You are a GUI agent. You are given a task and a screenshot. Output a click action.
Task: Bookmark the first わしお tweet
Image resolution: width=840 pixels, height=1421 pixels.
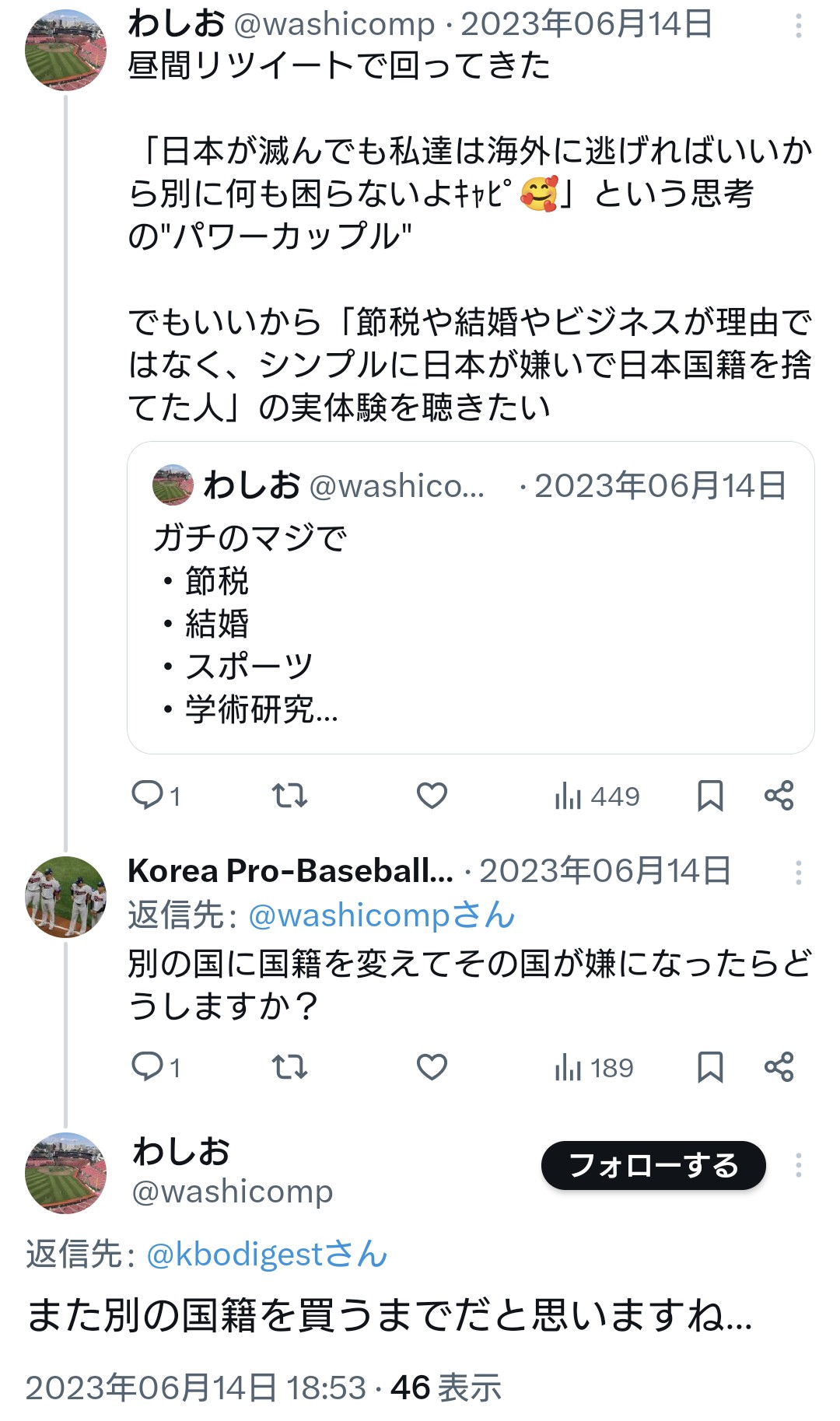[710, 796]
